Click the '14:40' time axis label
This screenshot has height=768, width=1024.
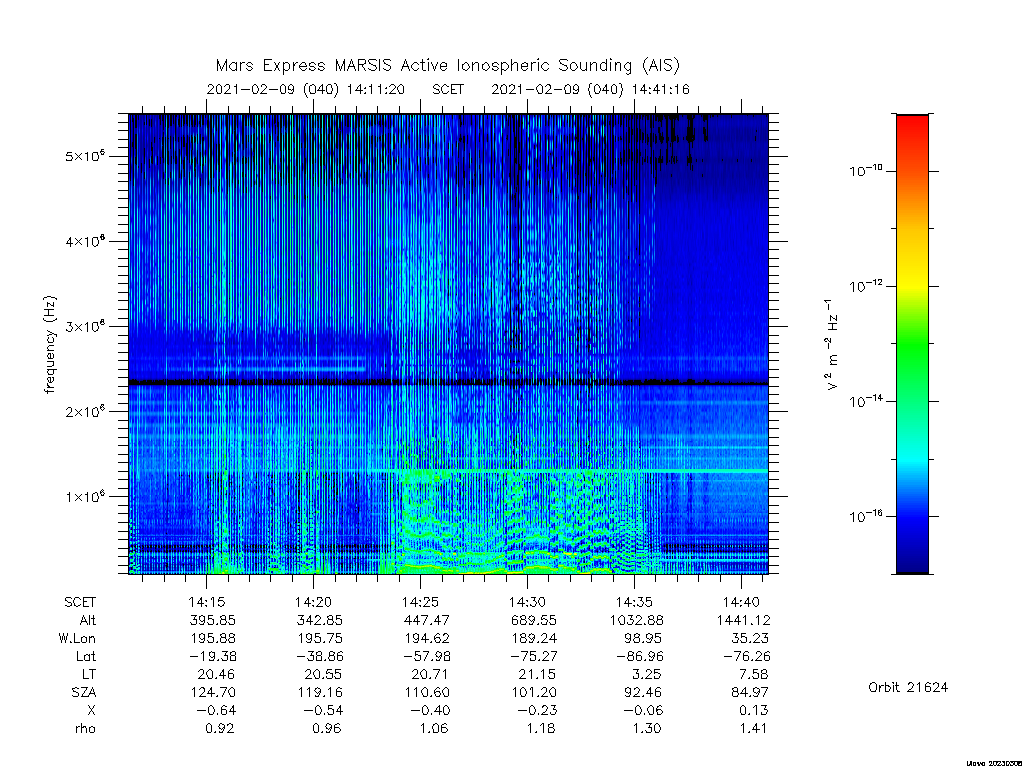coord(741,602)
